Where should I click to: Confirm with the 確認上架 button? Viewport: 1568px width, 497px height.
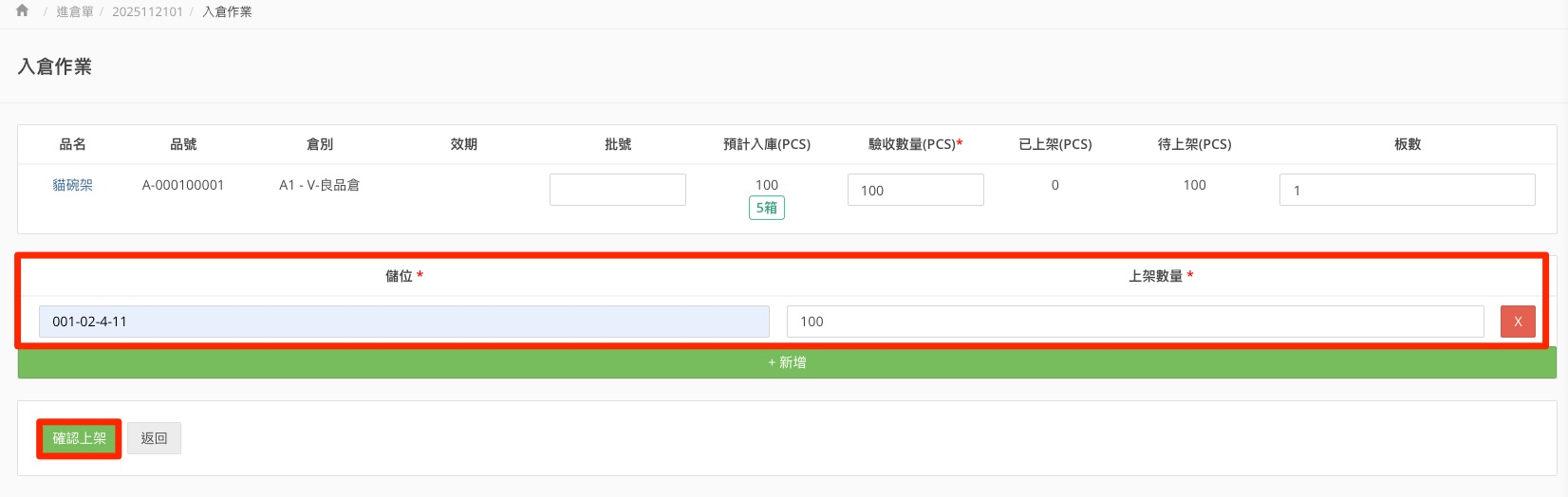tap(80, 438)
